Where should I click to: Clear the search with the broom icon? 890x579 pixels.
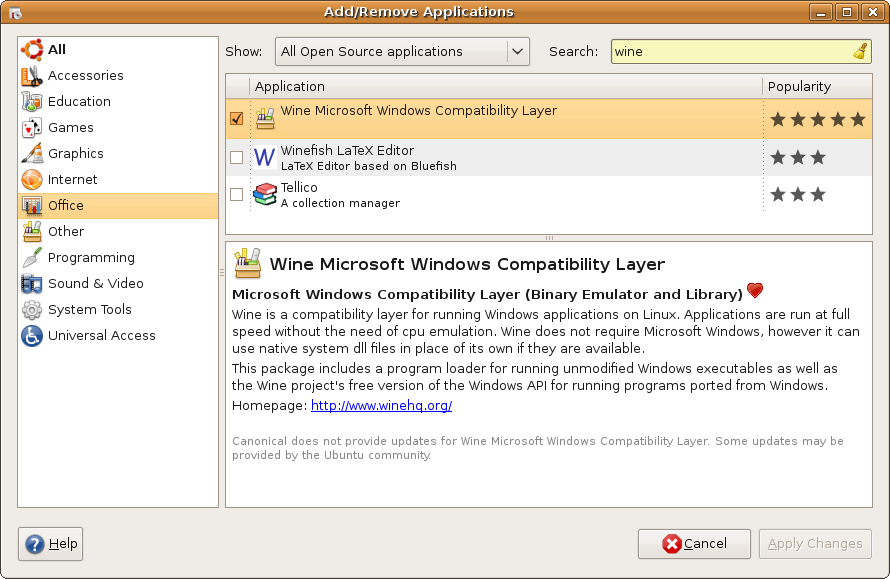click(x=860, y=51)
